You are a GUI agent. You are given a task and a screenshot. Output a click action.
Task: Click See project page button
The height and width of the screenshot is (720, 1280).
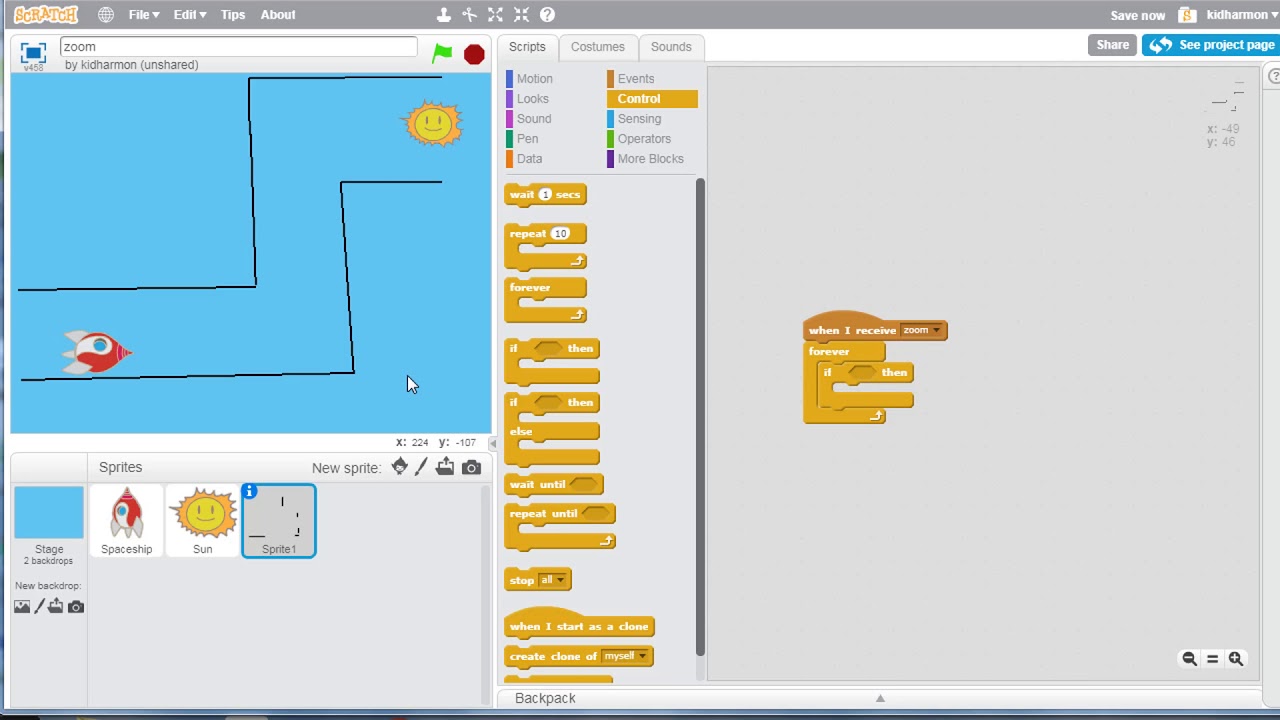point(1210,45)
